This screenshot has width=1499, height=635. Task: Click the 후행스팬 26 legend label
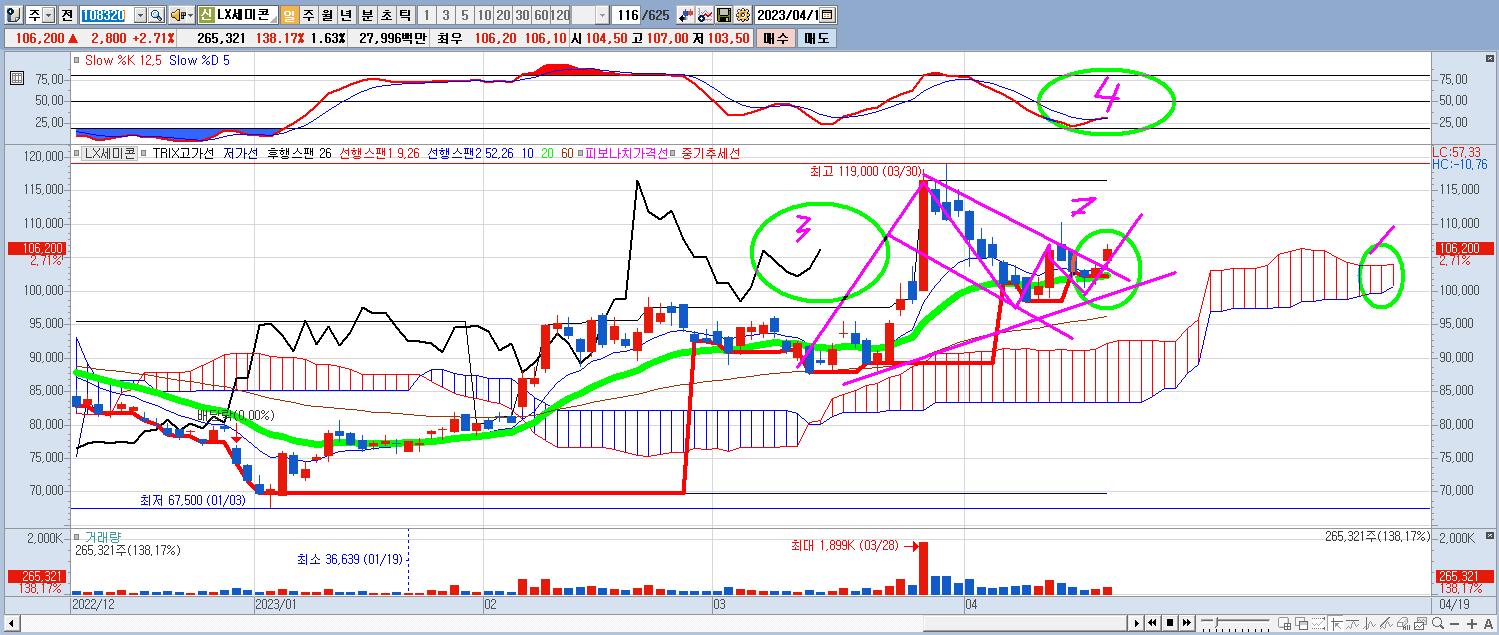tap(300, 153)
